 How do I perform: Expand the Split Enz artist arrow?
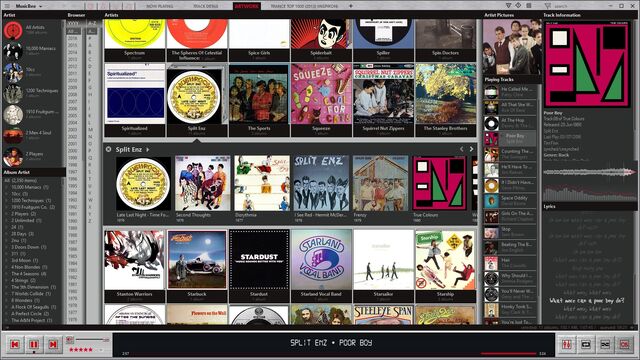147,150
